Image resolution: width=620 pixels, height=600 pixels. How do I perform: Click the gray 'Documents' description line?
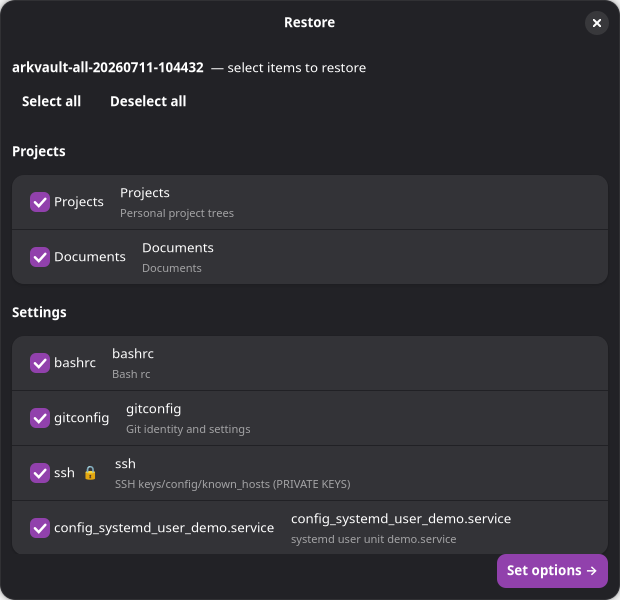[172, 268]
